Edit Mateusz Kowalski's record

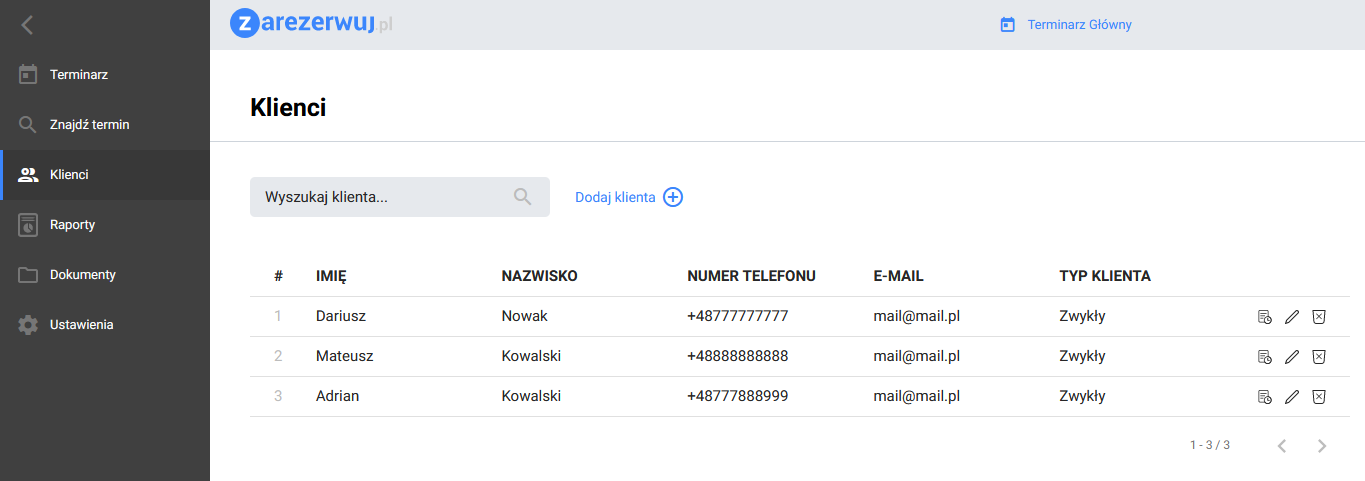[1292, 357]
